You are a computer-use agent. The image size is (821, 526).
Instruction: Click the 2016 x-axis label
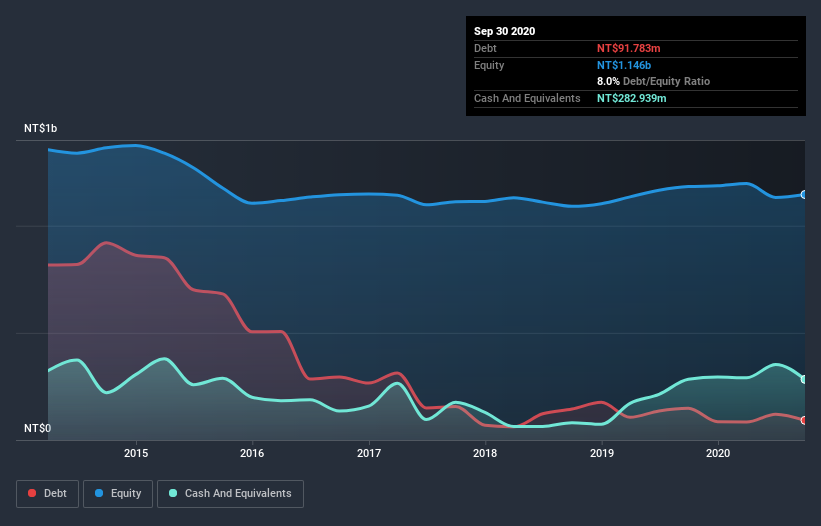tap(252, 453)
